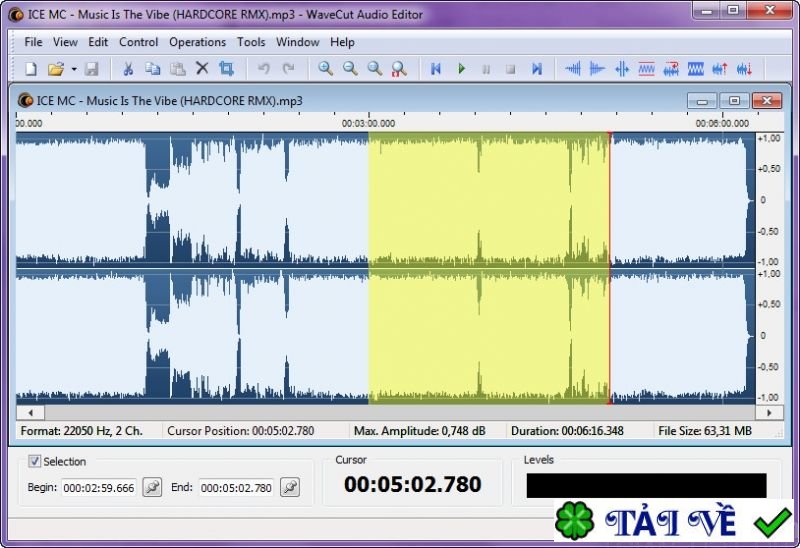This screenshot has height=548, width=800.
Task: Expand the Open file dropdown arrow
Action: [x=73, y=69]
